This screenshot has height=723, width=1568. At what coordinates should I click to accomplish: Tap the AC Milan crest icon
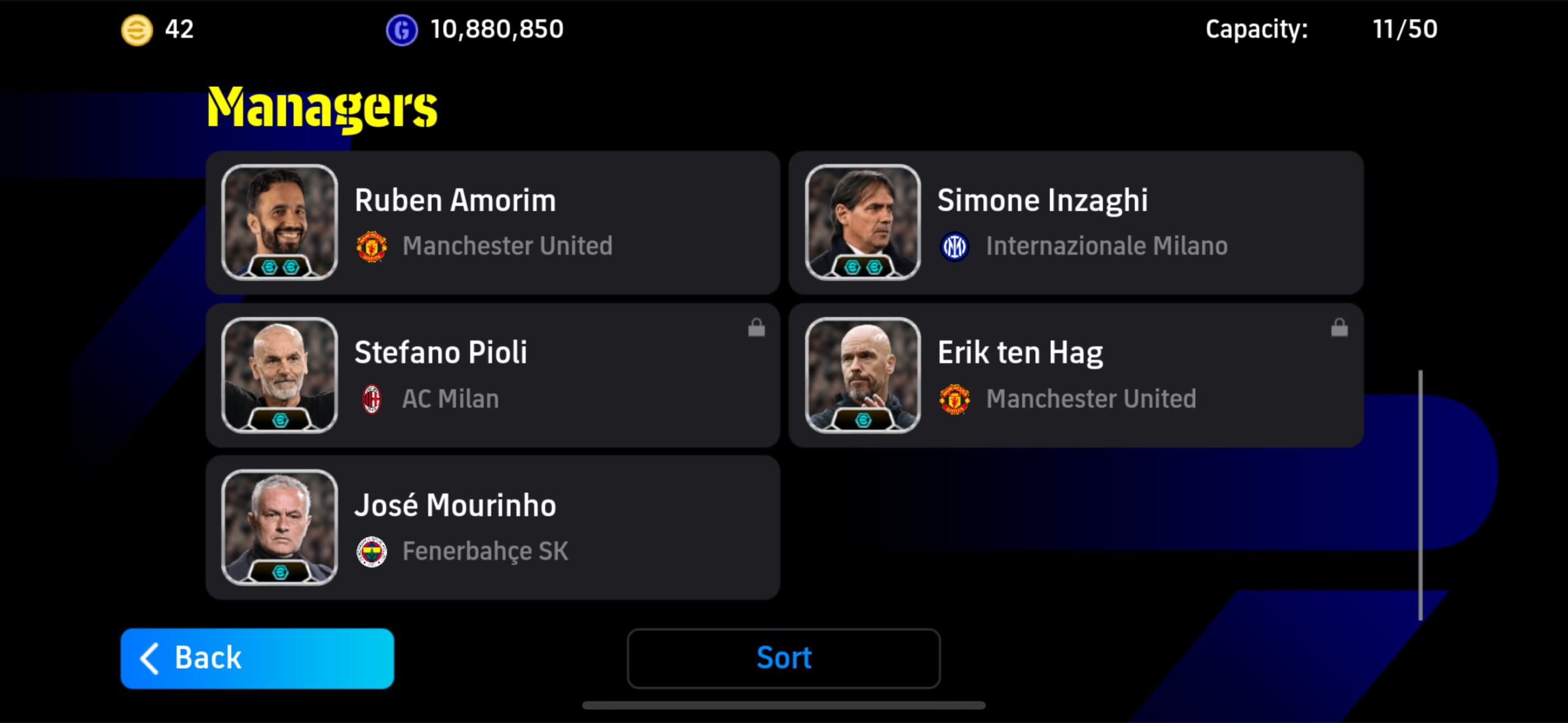click(372, 399)
